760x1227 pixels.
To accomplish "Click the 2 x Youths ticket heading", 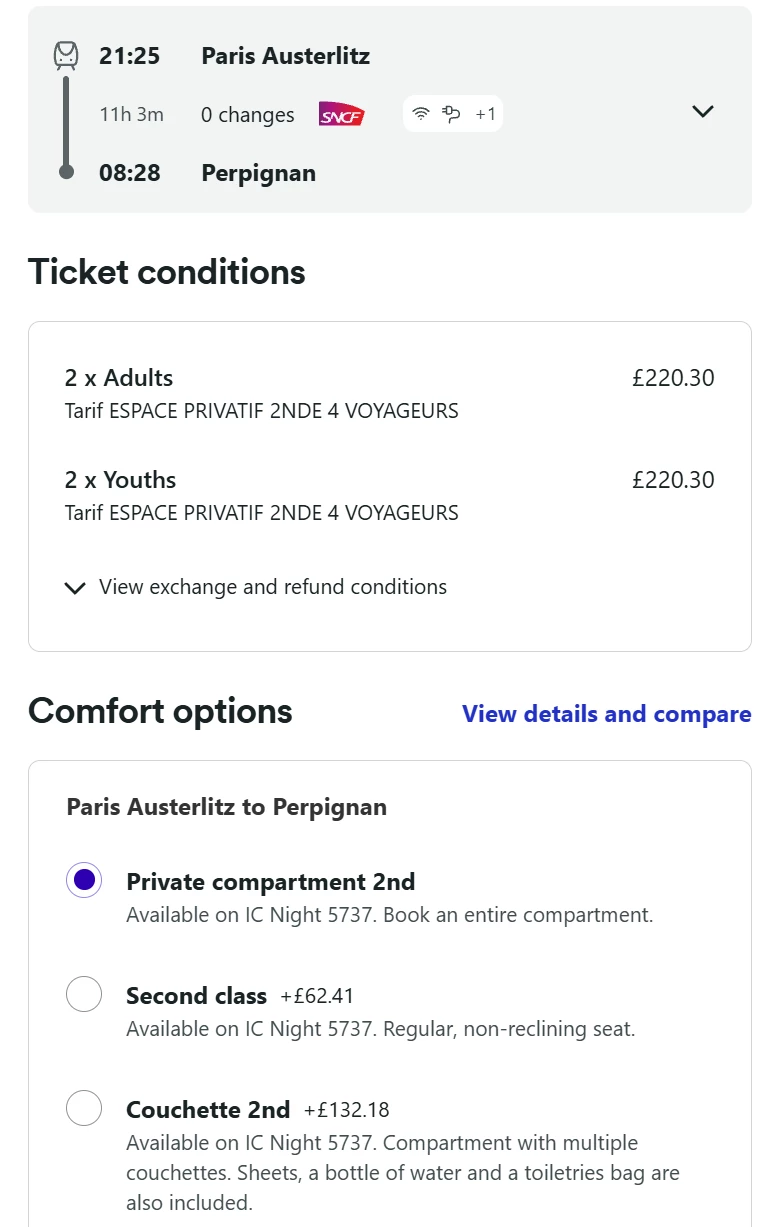I will coord(120,480).
